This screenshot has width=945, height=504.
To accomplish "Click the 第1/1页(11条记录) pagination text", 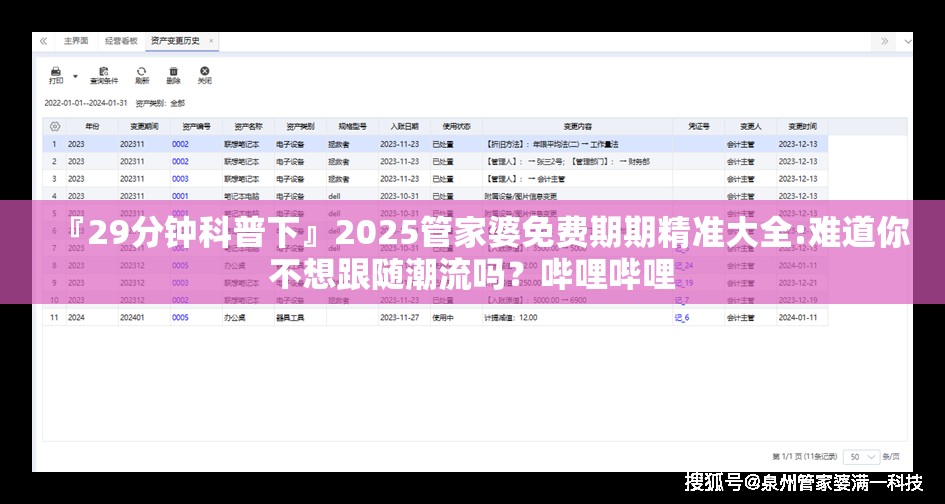I will tap(805, 457).
